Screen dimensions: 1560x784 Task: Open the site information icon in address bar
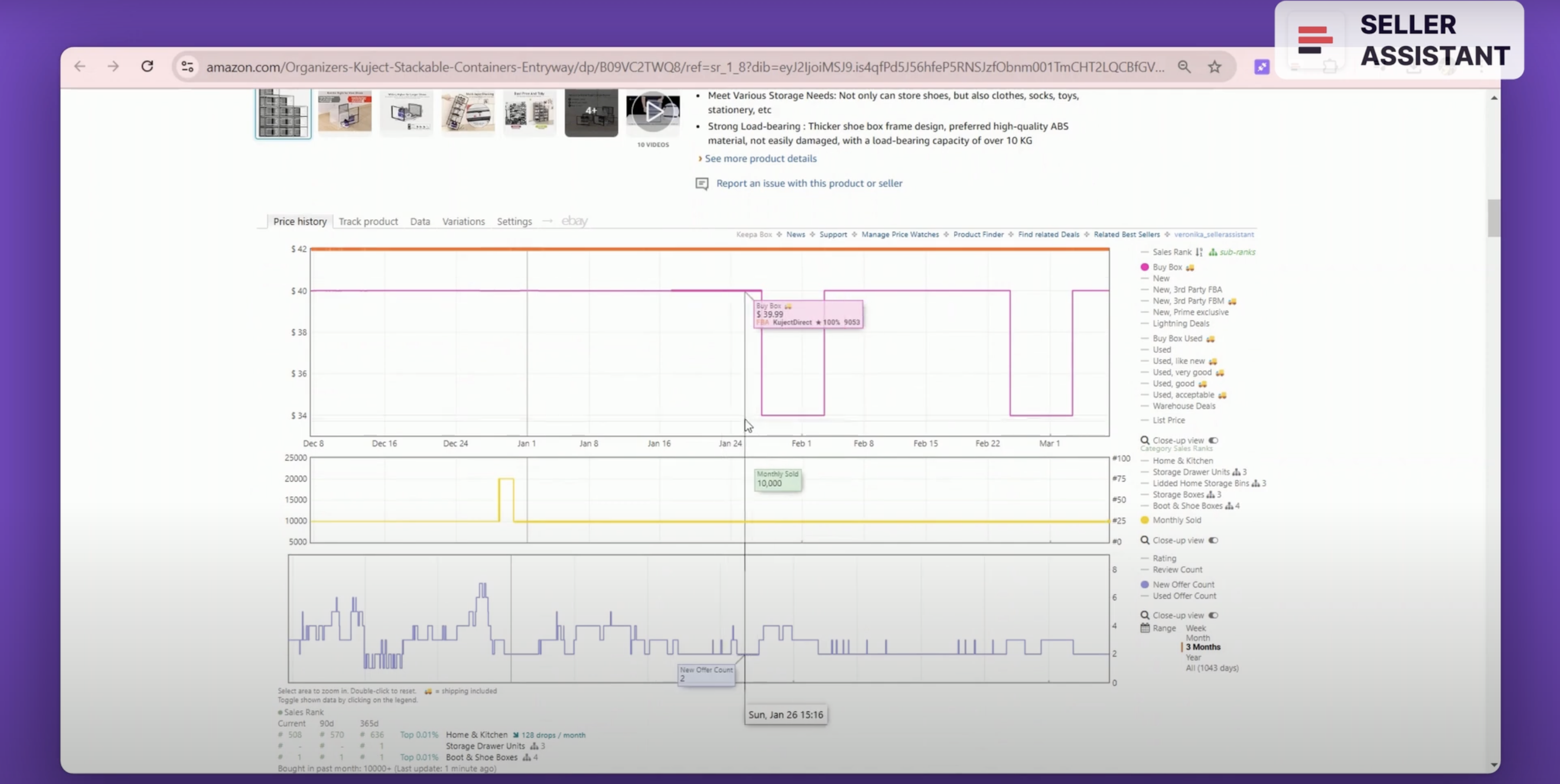[x=187, y=67]
